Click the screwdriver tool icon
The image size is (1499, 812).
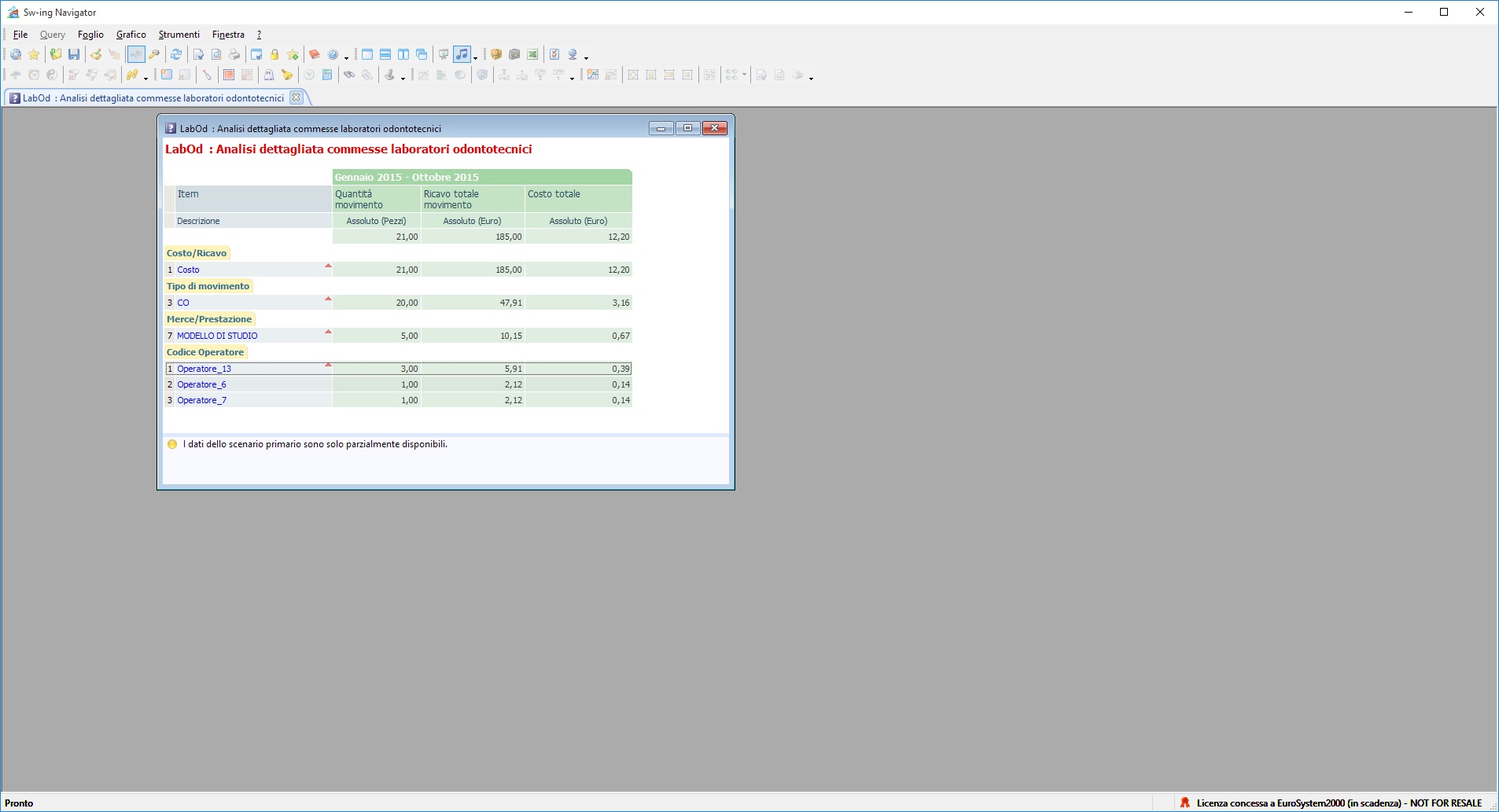click(207, 75)
